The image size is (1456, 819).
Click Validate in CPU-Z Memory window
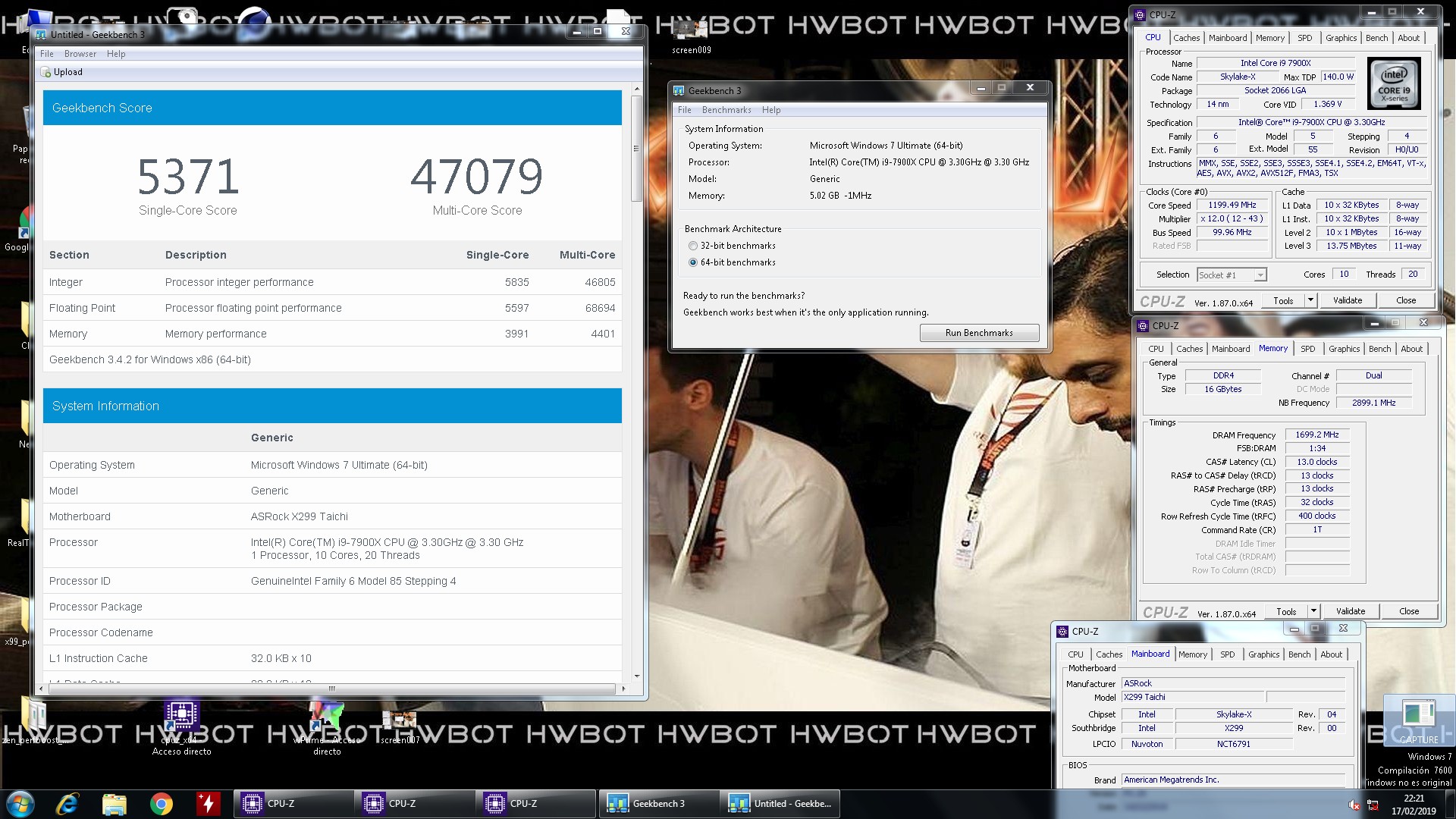point(1351,611)
